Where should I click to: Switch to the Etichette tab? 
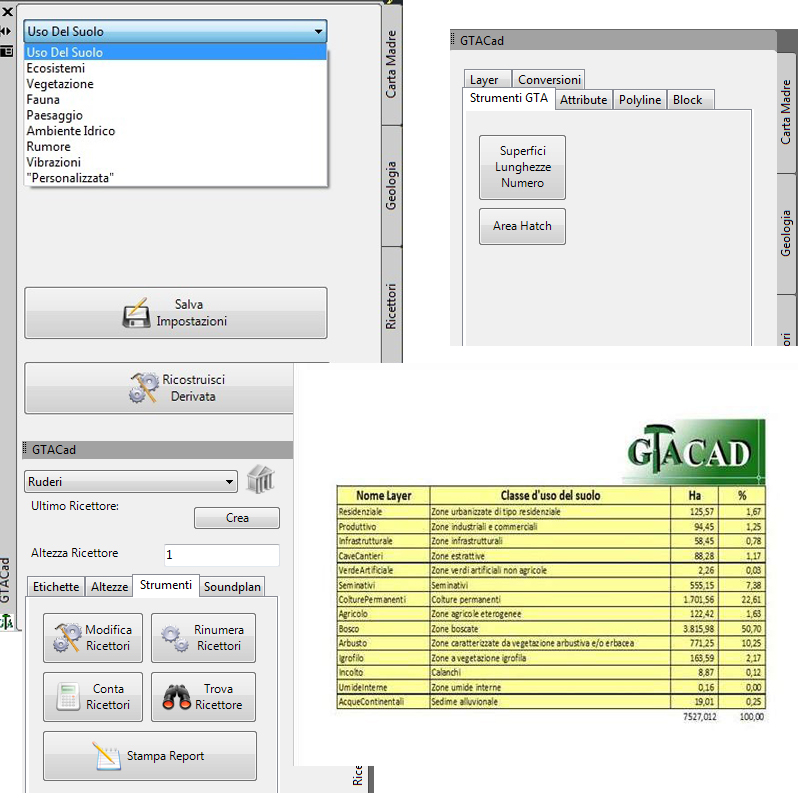(x=56, y=587)
